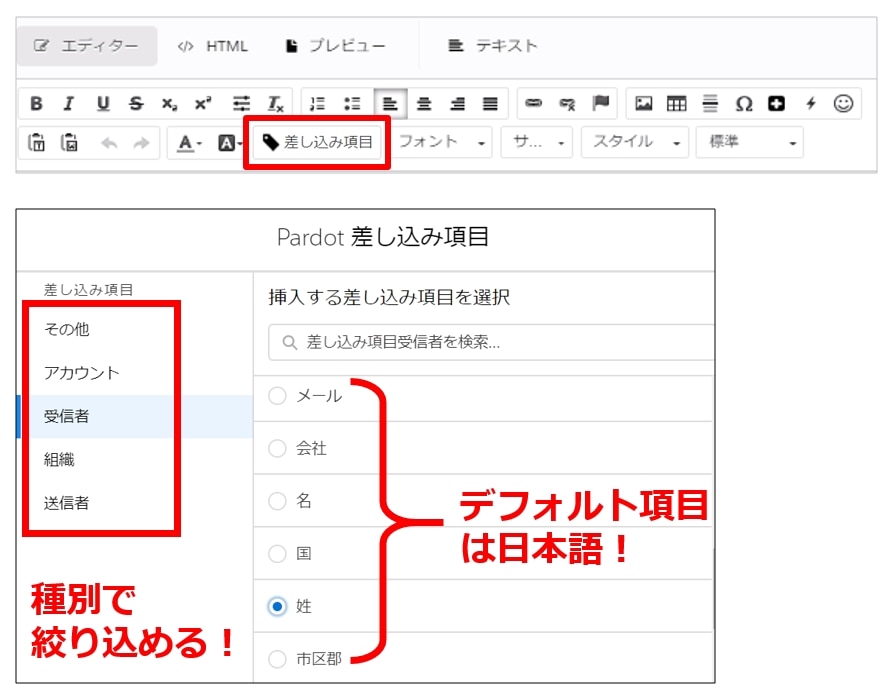Viewport: 894px width, 700px height.
Task: Expand the スタイル dropdown
Action: pos(635,142)
